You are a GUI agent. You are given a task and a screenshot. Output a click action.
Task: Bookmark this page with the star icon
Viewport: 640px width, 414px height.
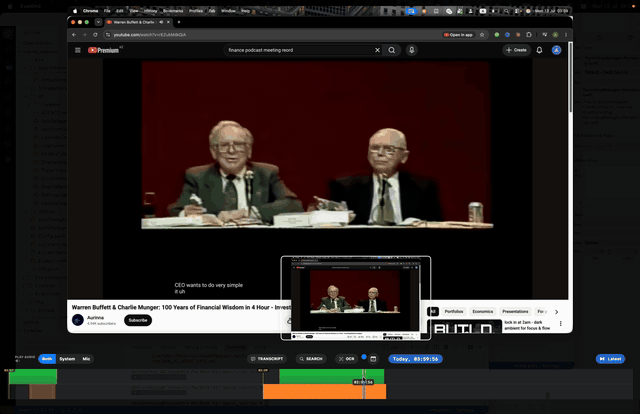tap(482, 35)
